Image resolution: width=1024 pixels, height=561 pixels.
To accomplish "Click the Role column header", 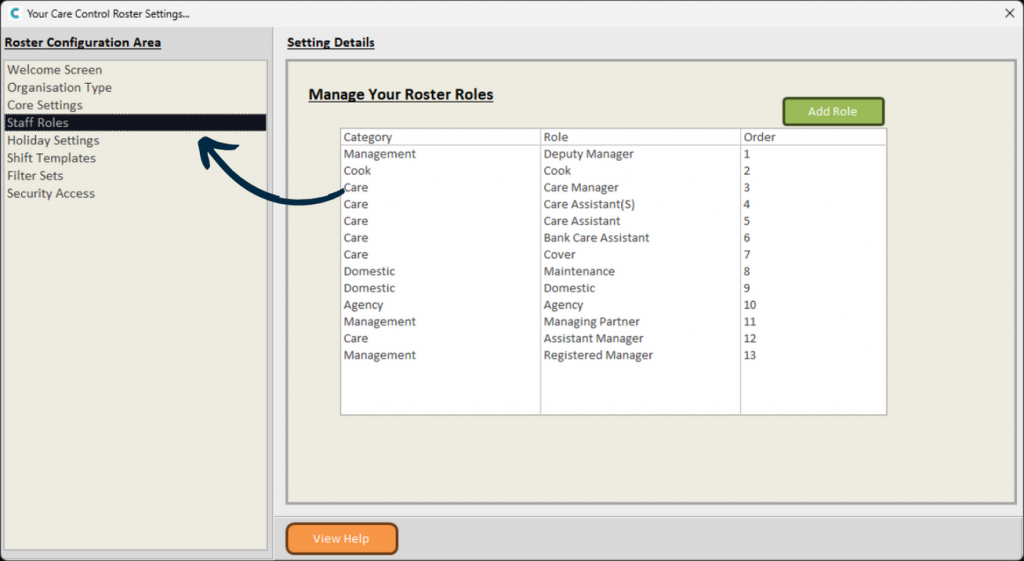I will click(640, 137).
